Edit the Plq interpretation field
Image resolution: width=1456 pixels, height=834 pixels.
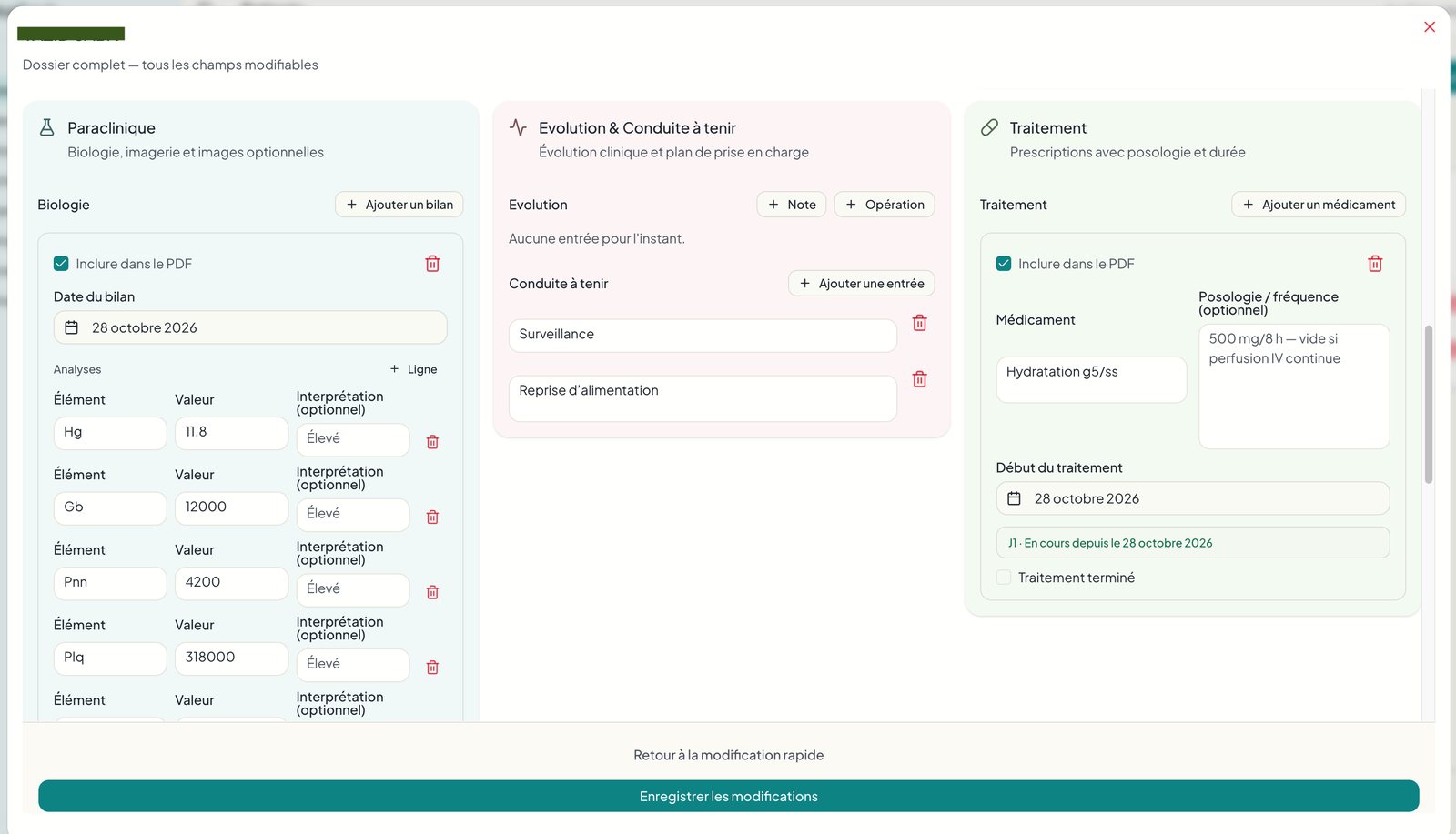353,665
